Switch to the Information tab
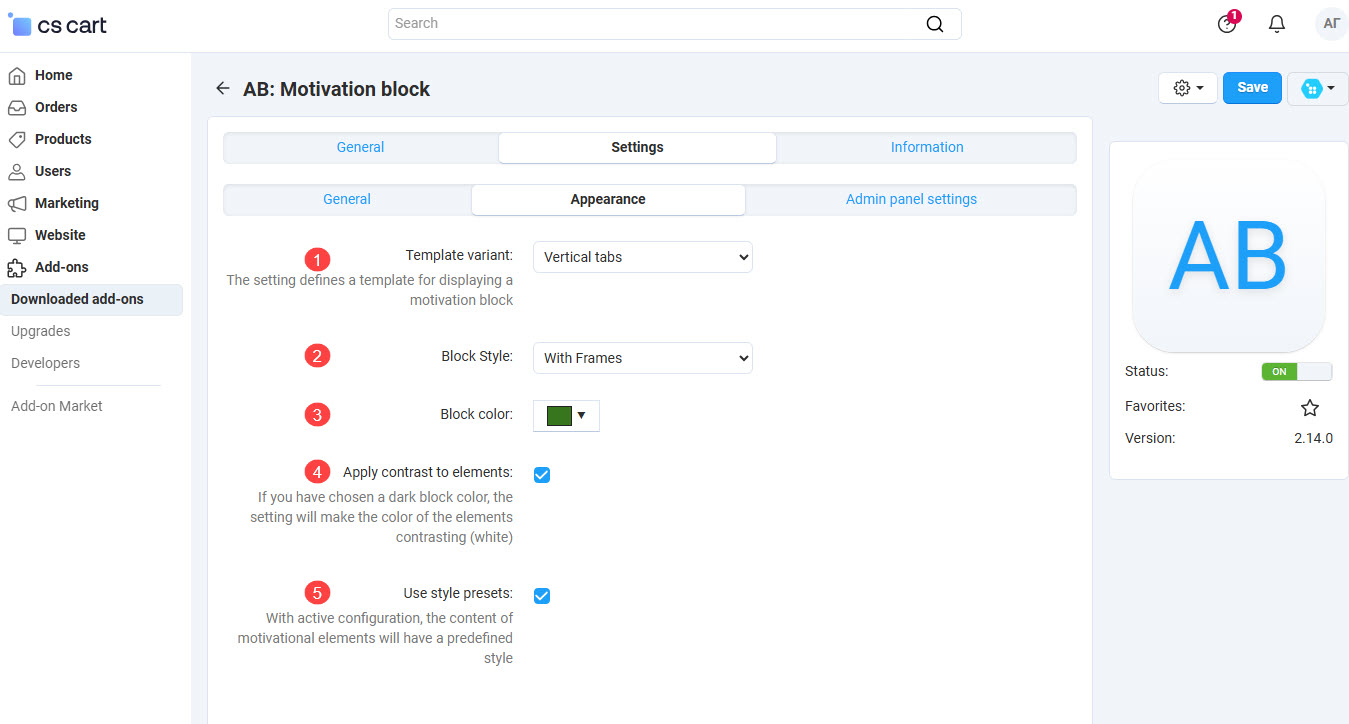The height and width of the screenshot is (724, 1349). pos(926,147)
